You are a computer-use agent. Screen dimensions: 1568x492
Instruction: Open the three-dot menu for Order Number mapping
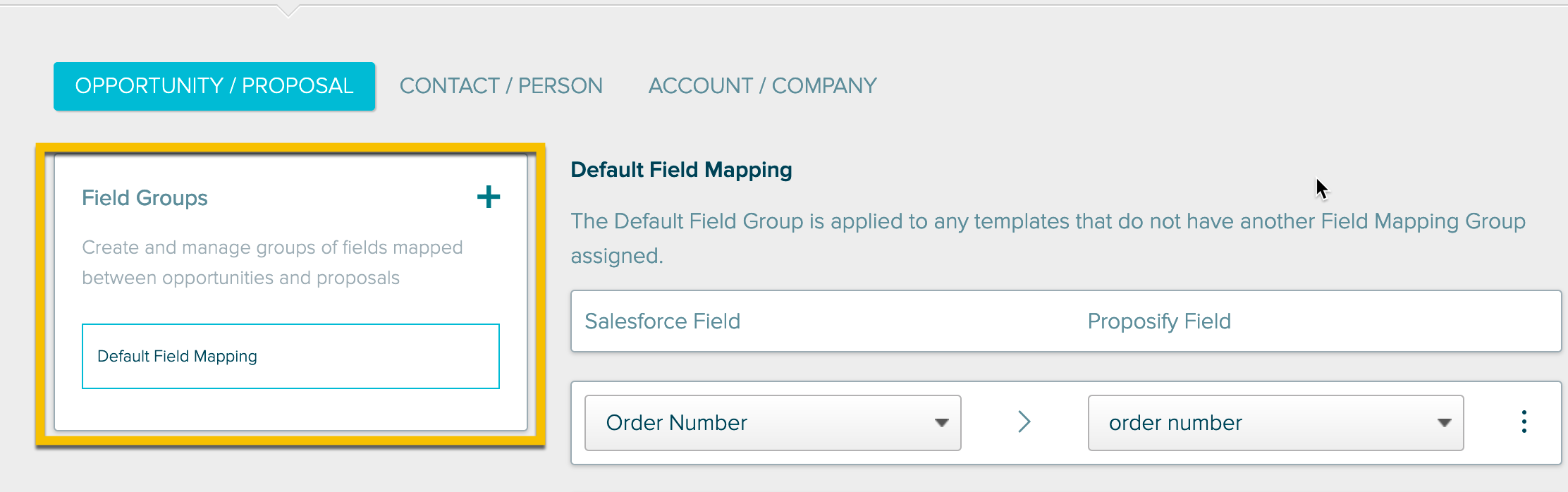pos(1524,422)
